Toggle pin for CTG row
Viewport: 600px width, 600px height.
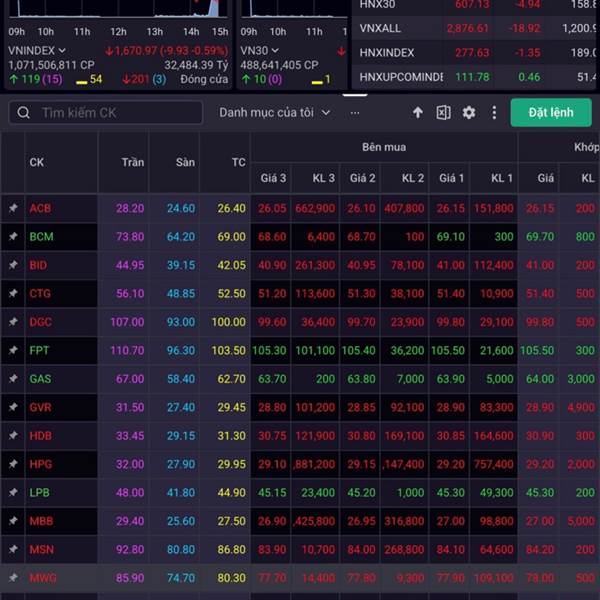click(x=13, y=293)
